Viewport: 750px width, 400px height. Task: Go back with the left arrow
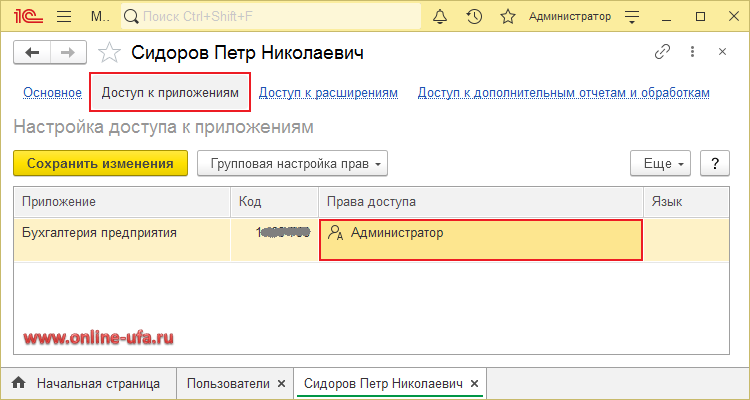click(33, 53)
